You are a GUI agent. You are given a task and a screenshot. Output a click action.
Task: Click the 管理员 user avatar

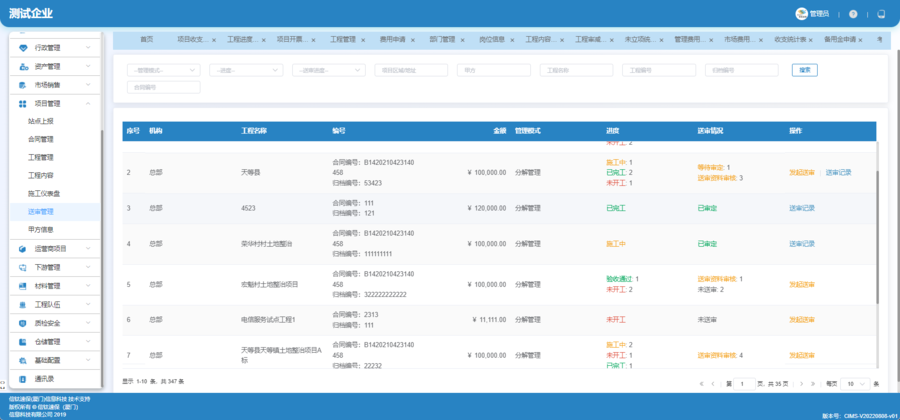coord(801,14)
